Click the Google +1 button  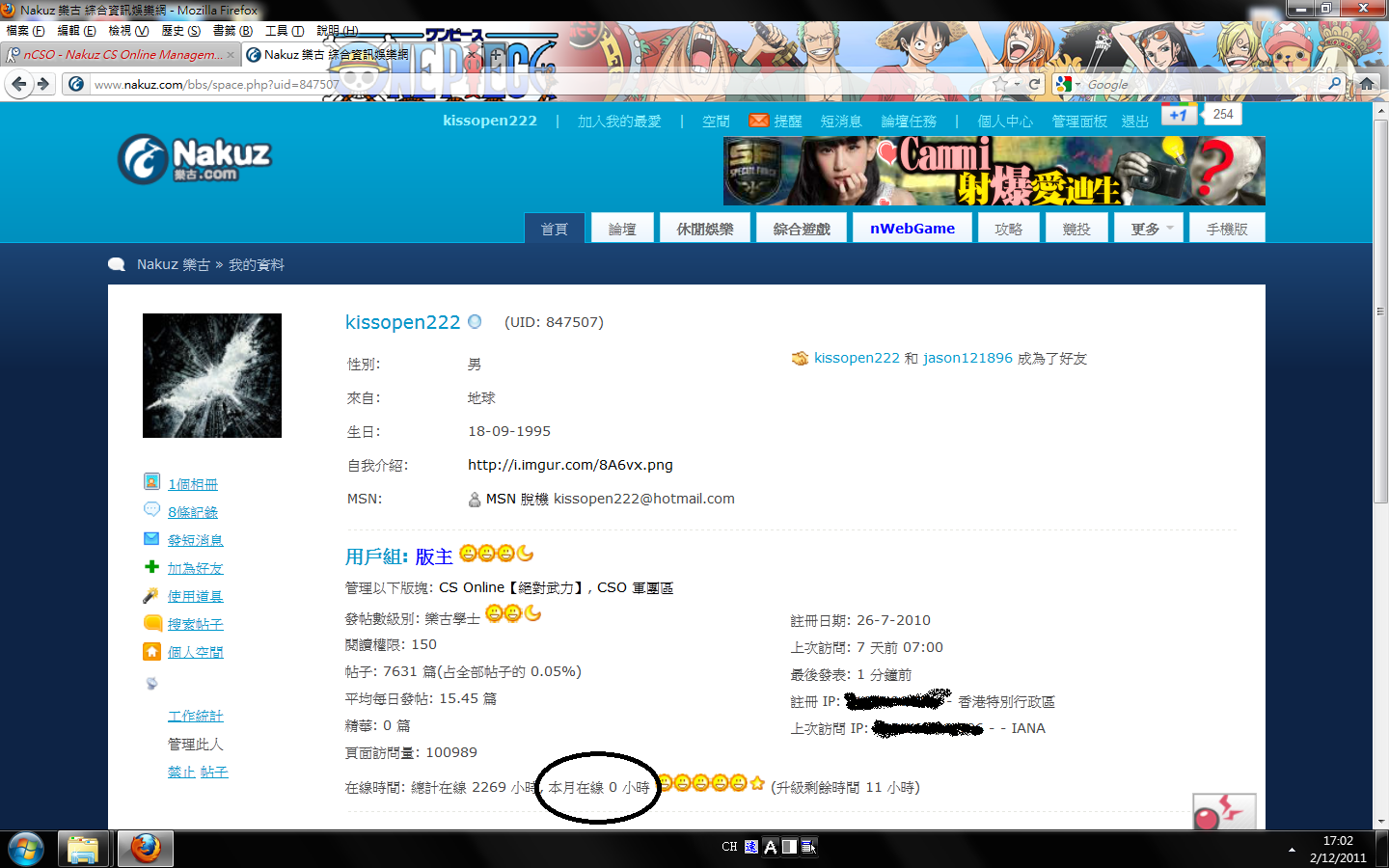(1179, 114)
